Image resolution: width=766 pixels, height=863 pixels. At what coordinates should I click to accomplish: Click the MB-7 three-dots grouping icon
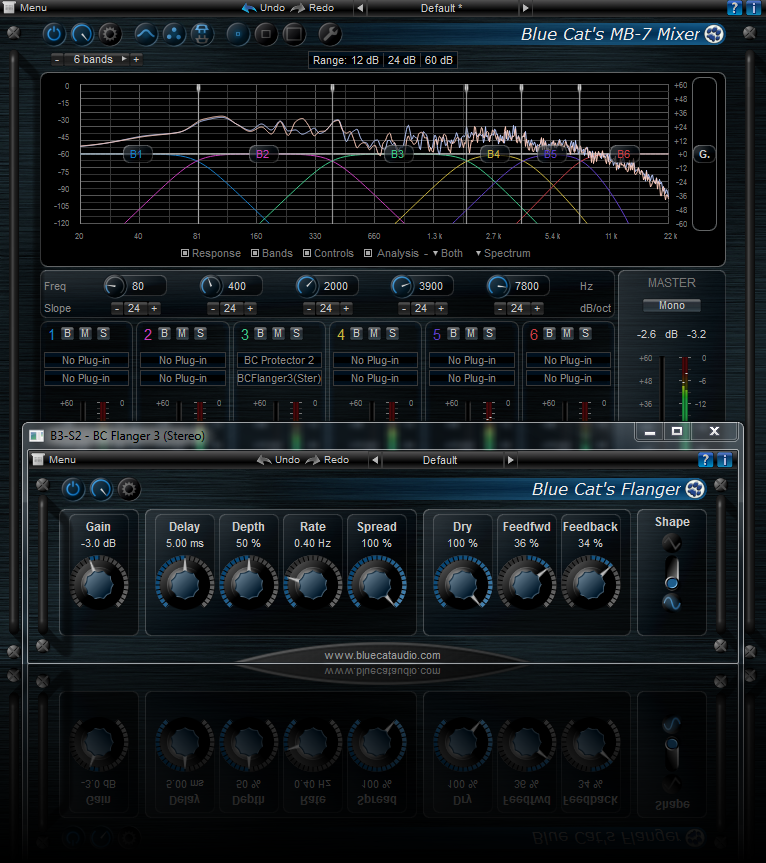click(x=174, y=35)
